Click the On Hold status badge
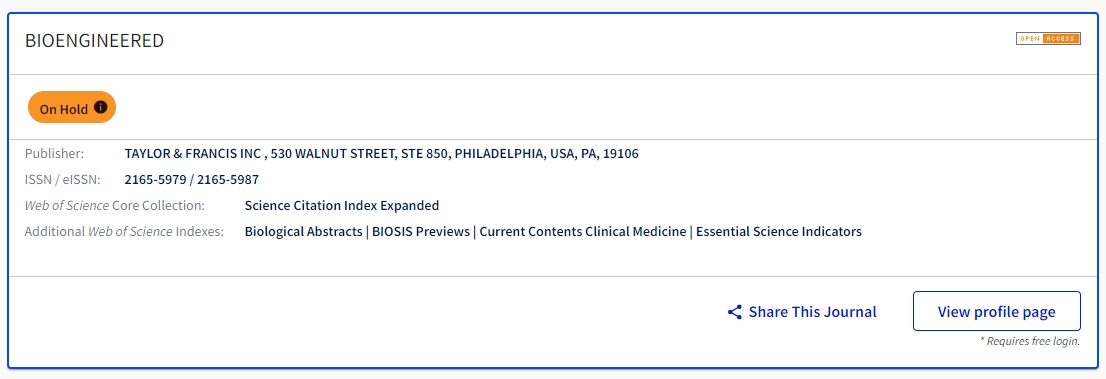 (x=72, y=107)
